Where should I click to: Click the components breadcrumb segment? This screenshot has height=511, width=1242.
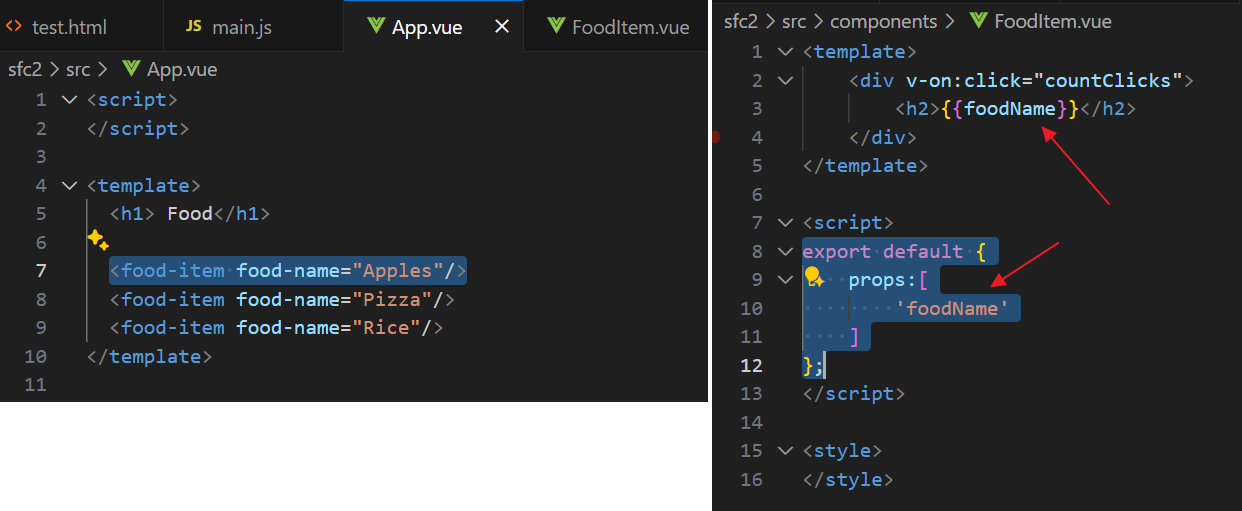click(884, 21)
